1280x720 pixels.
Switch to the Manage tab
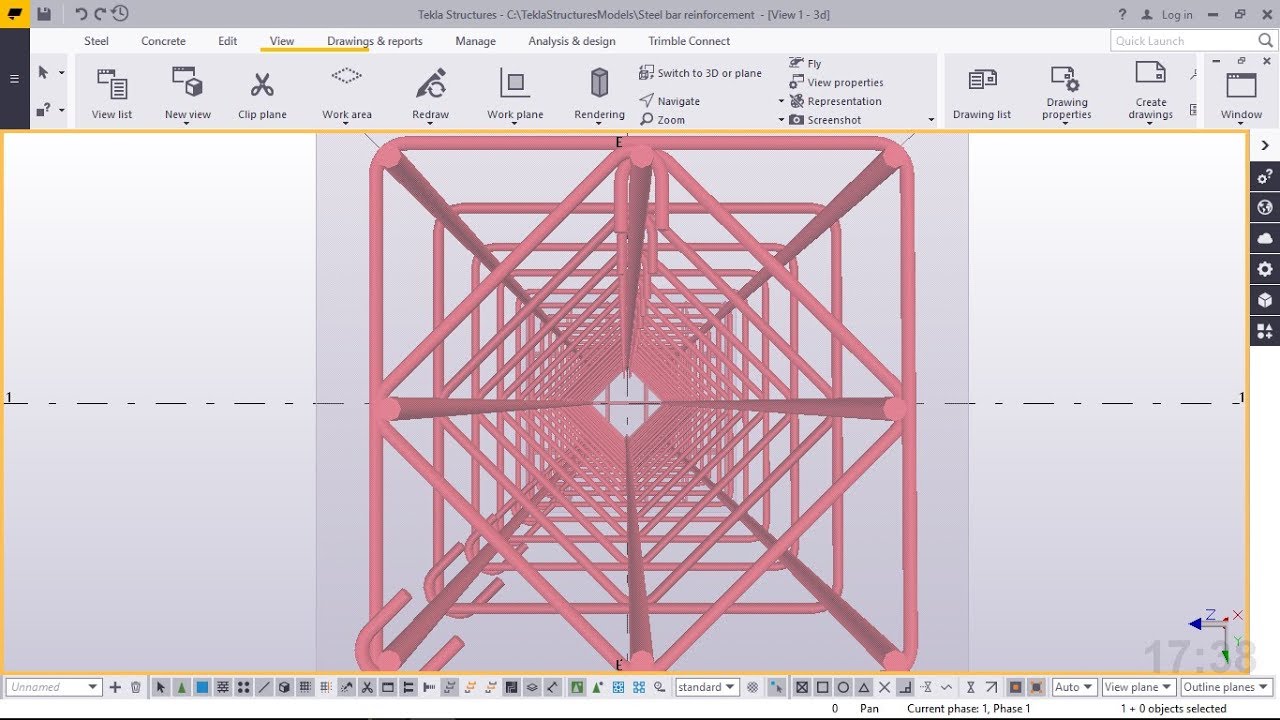(x=475, y=41)
